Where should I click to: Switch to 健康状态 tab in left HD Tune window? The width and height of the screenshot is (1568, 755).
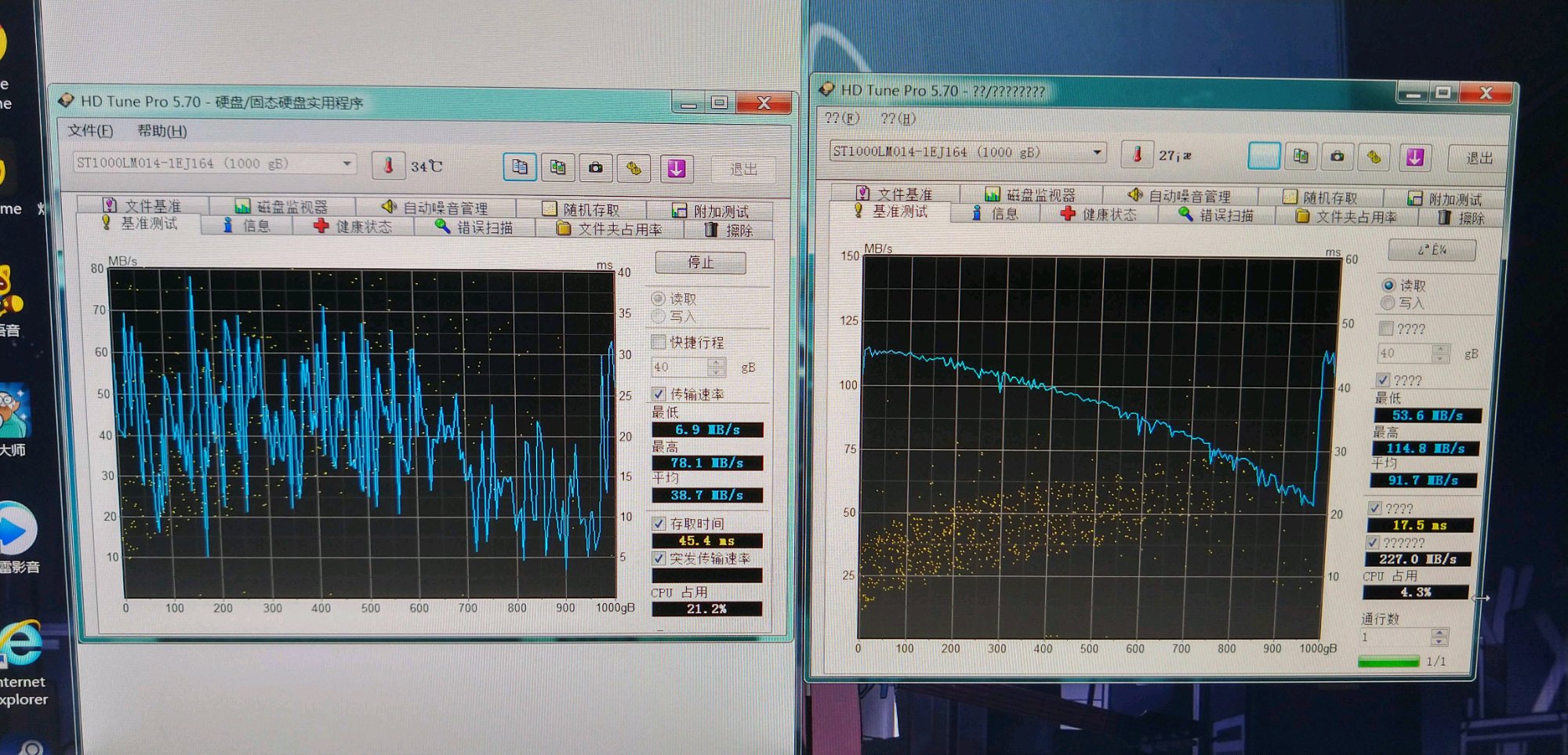coord(353,227)
